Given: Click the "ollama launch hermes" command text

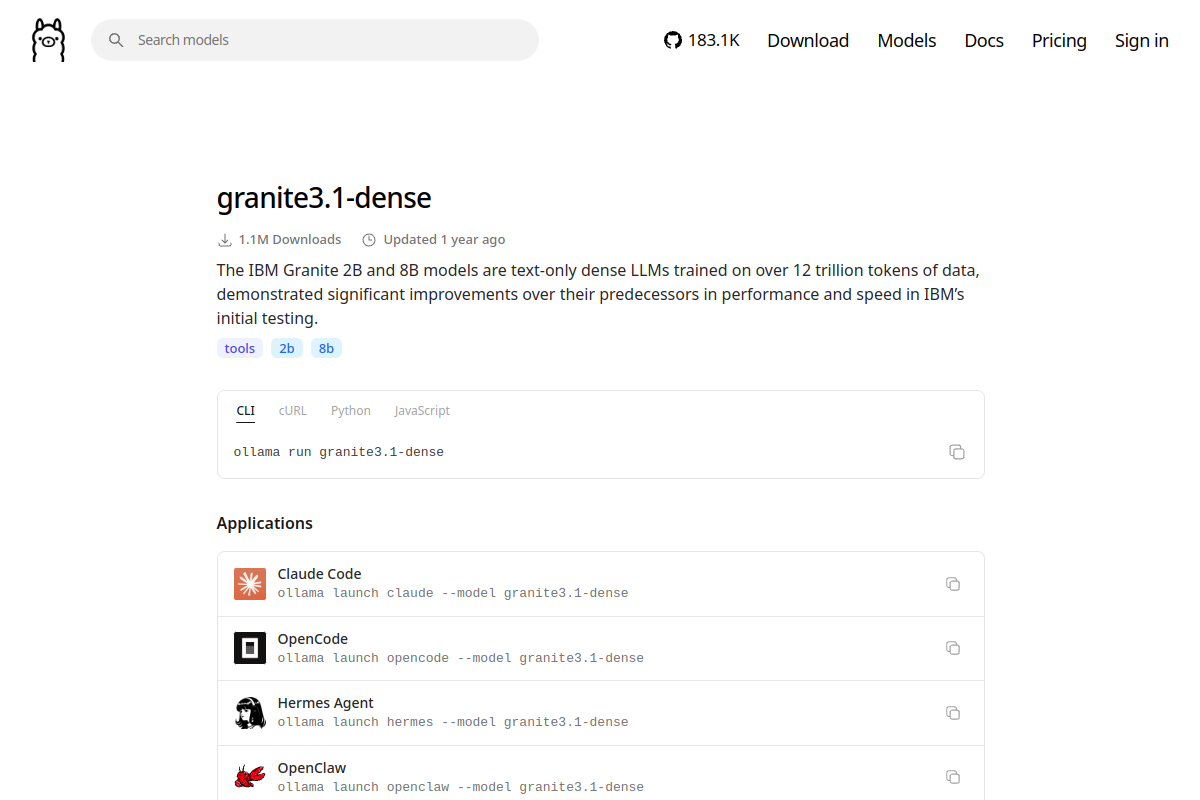Looking at the screenshot, I should point(453,722).
